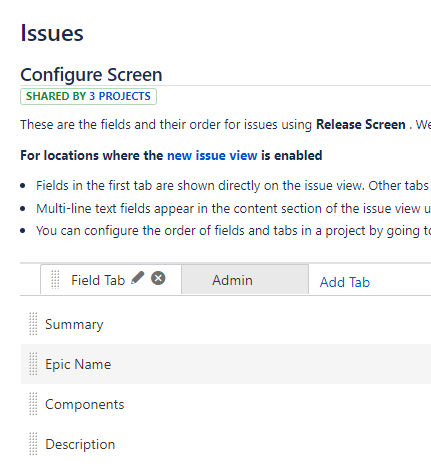Open the new issue view link

click(x=212, y=155)
